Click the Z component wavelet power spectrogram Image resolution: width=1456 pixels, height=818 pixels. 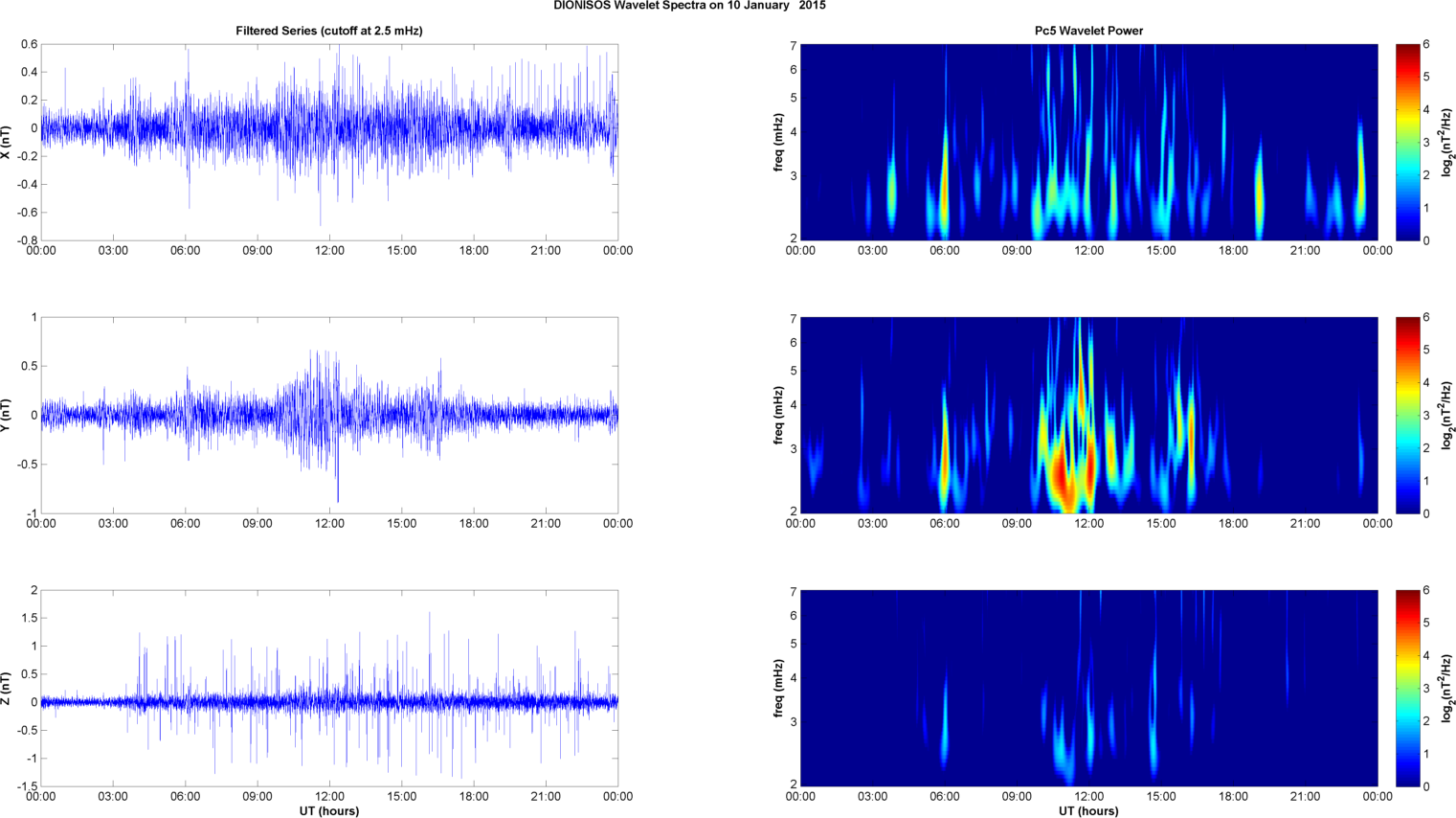click(1088, 688)
